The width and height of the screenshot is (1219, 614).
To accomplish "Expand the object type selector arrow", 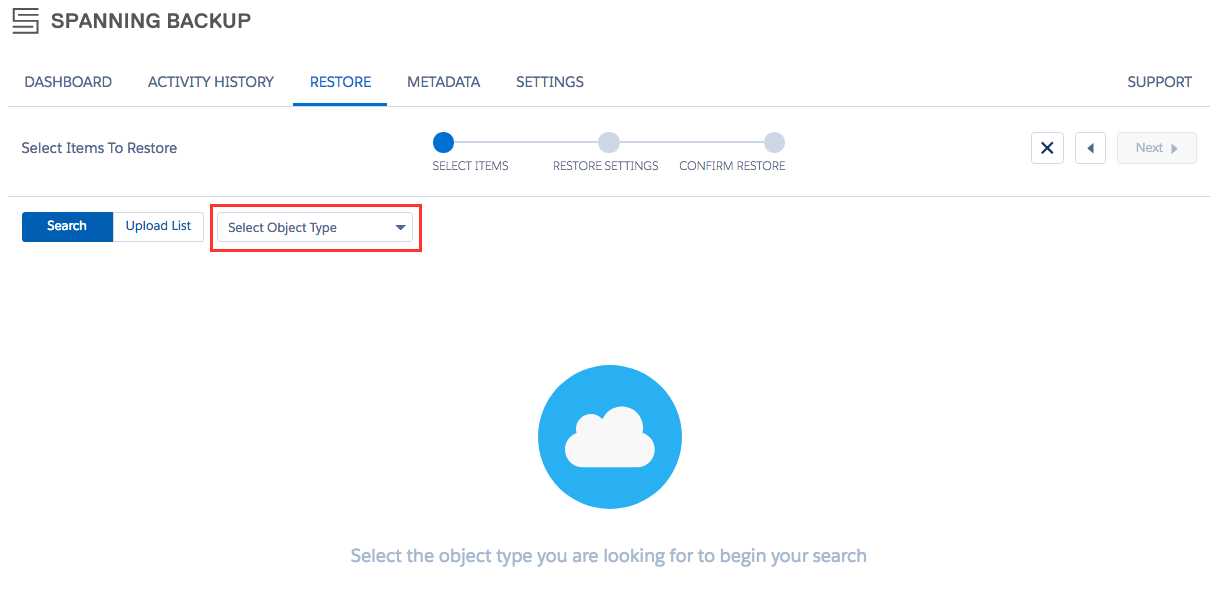I will point(399,227).
